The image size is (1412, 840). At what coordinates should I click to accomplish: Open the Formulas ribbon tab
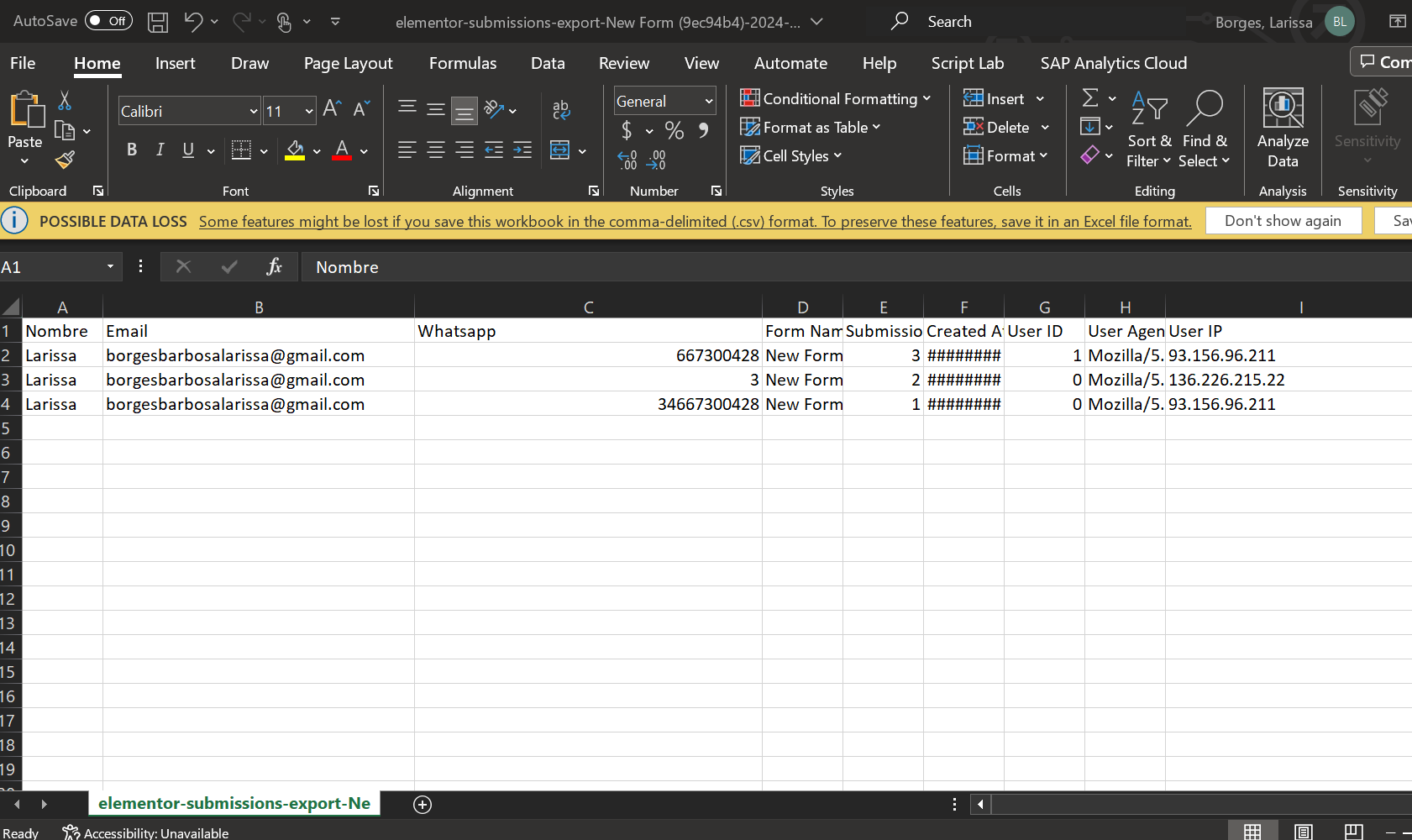(462, 63)
